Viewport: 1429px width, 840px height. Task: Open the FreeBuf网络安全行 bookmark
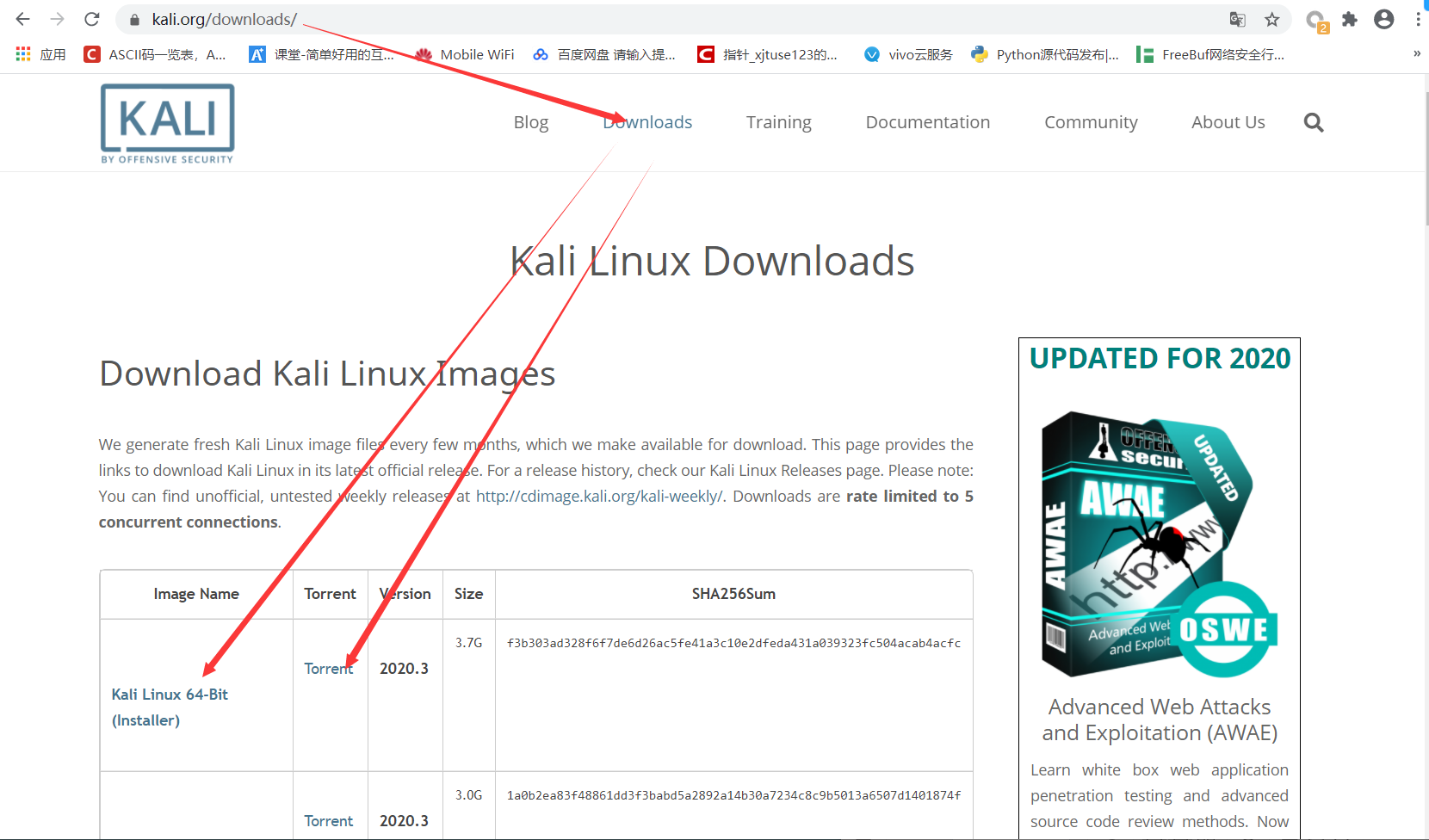point(1210,54)
